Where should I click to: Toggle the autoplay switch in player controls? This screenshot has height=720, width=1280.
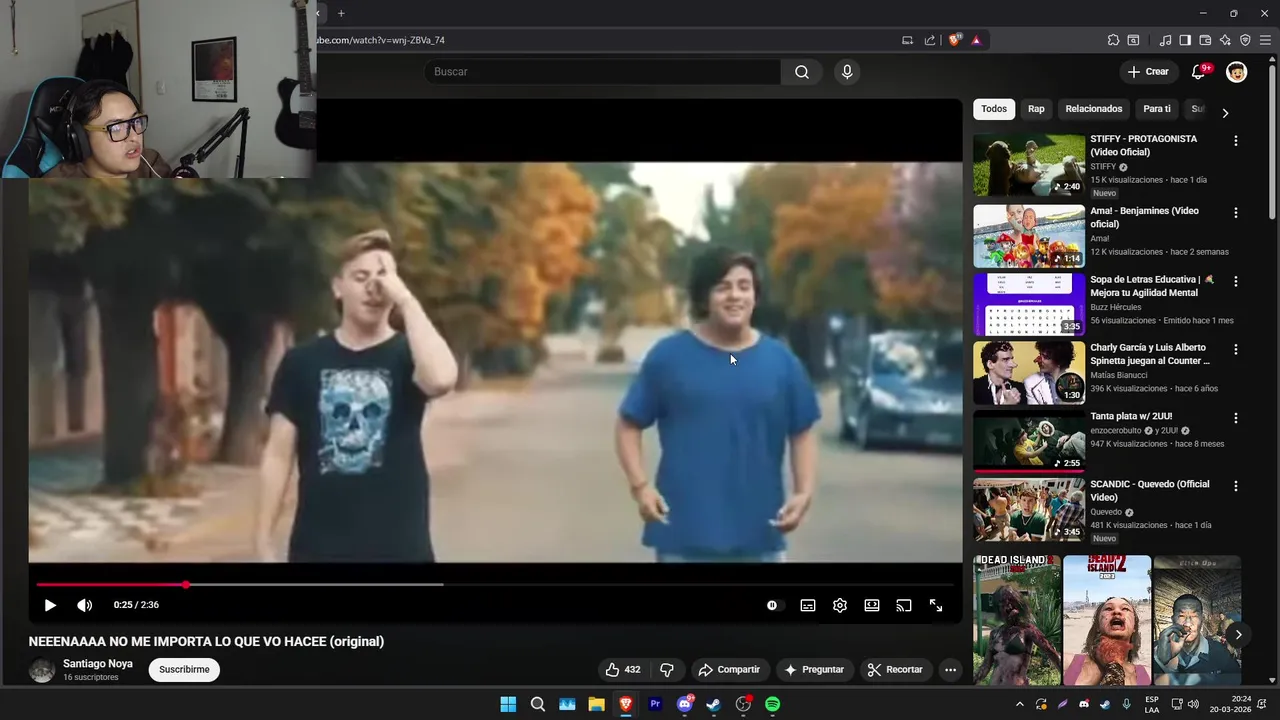pyautogui.click(x=773, y=605)
